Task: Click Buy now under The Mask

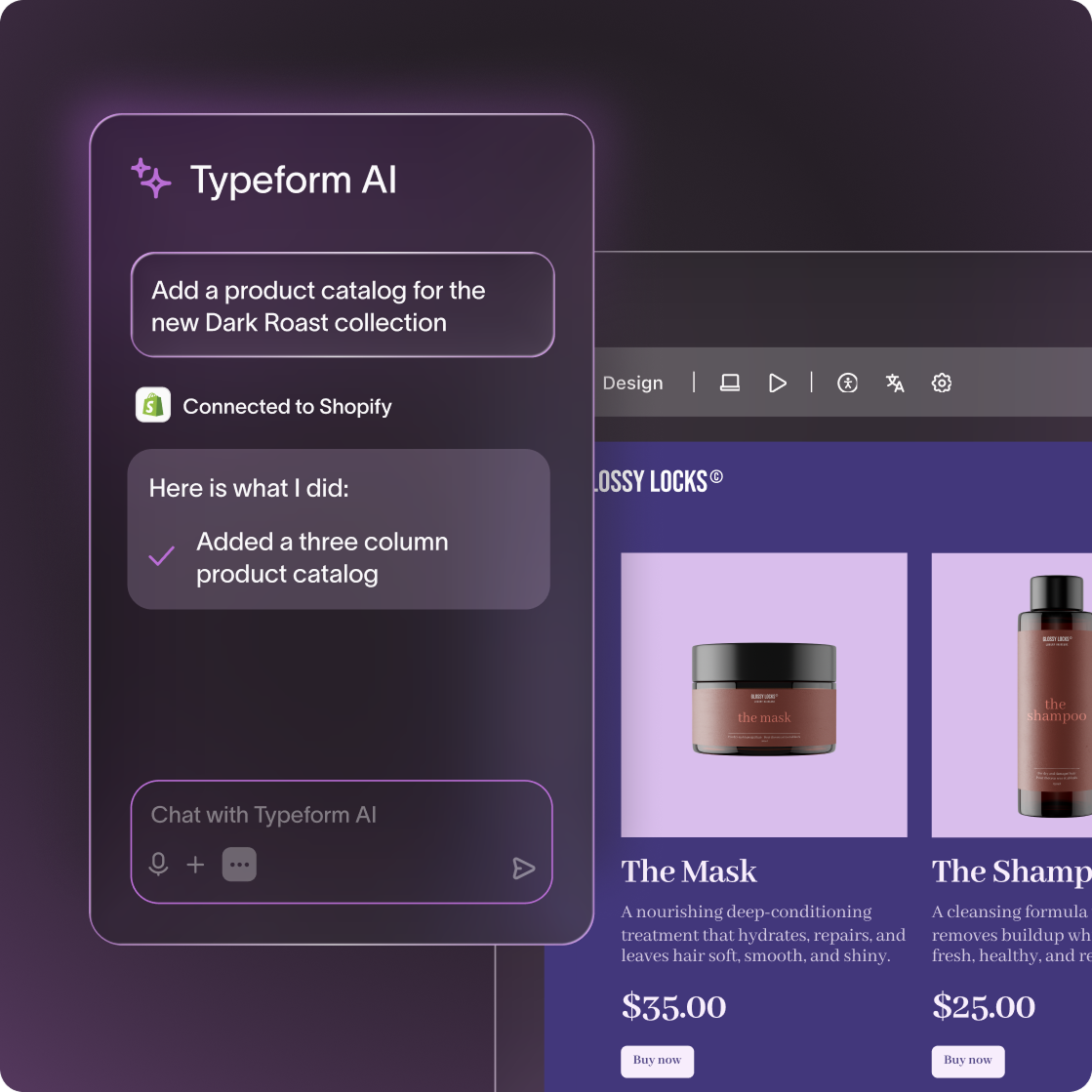Action: point(657,1061)
